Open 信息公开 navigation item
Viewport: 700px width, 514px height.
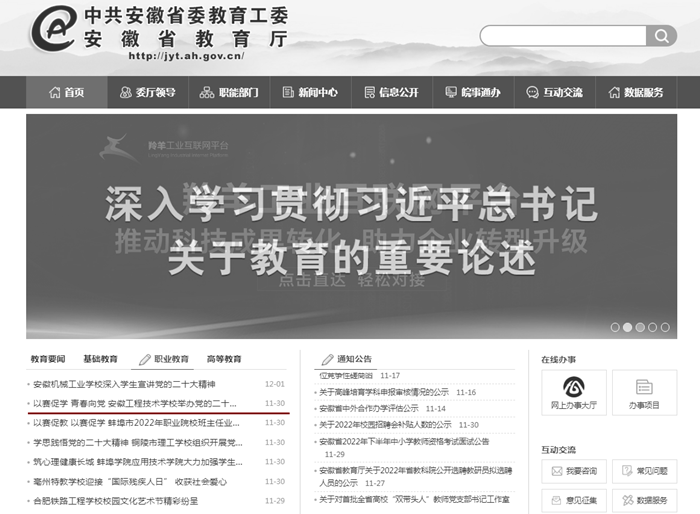click(x=391, y=93)
